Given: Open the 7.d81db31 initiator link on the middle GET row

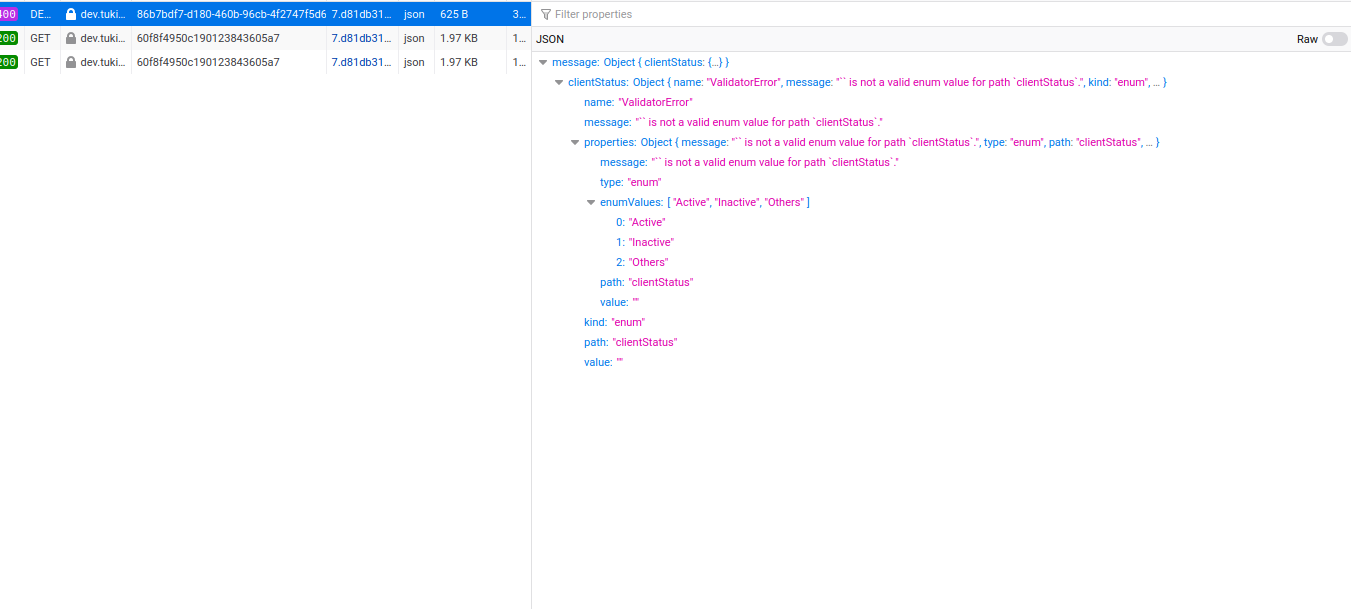Looking at the screenshot, I should tap(361, 38).
